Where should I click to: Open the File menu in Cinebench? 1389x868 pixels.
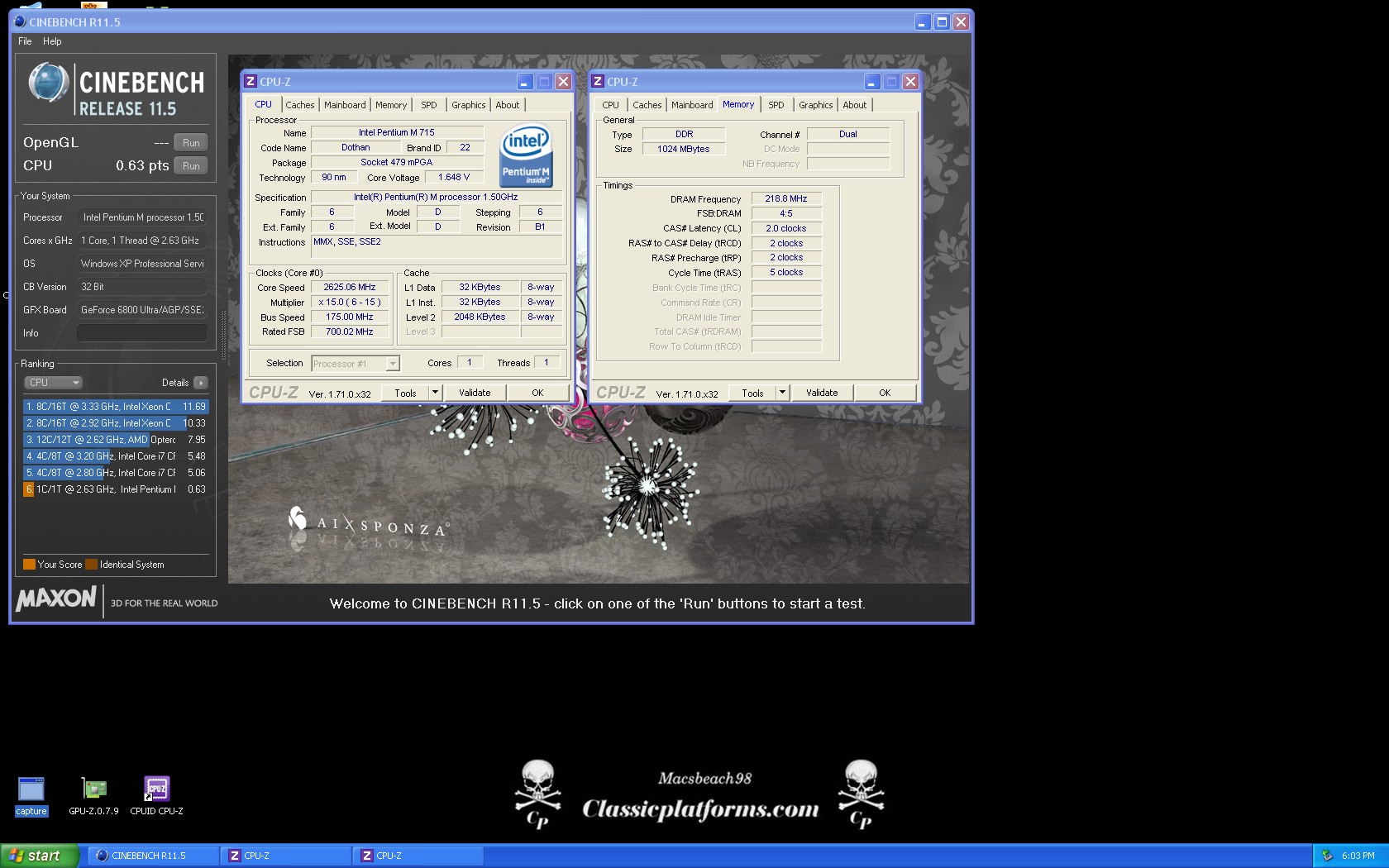point(25,41)
